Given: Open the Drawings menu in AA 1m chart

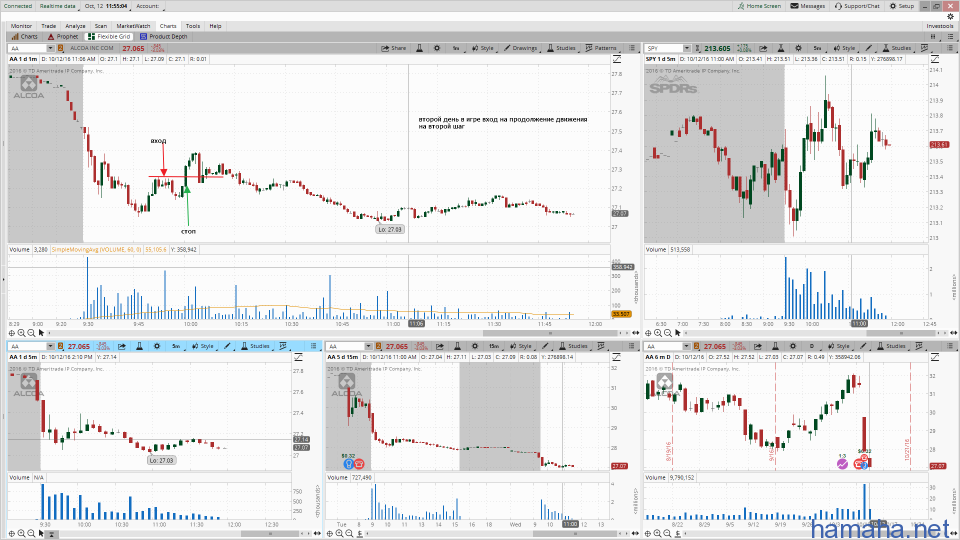Looking at the screenshot, I should [520, 48].
